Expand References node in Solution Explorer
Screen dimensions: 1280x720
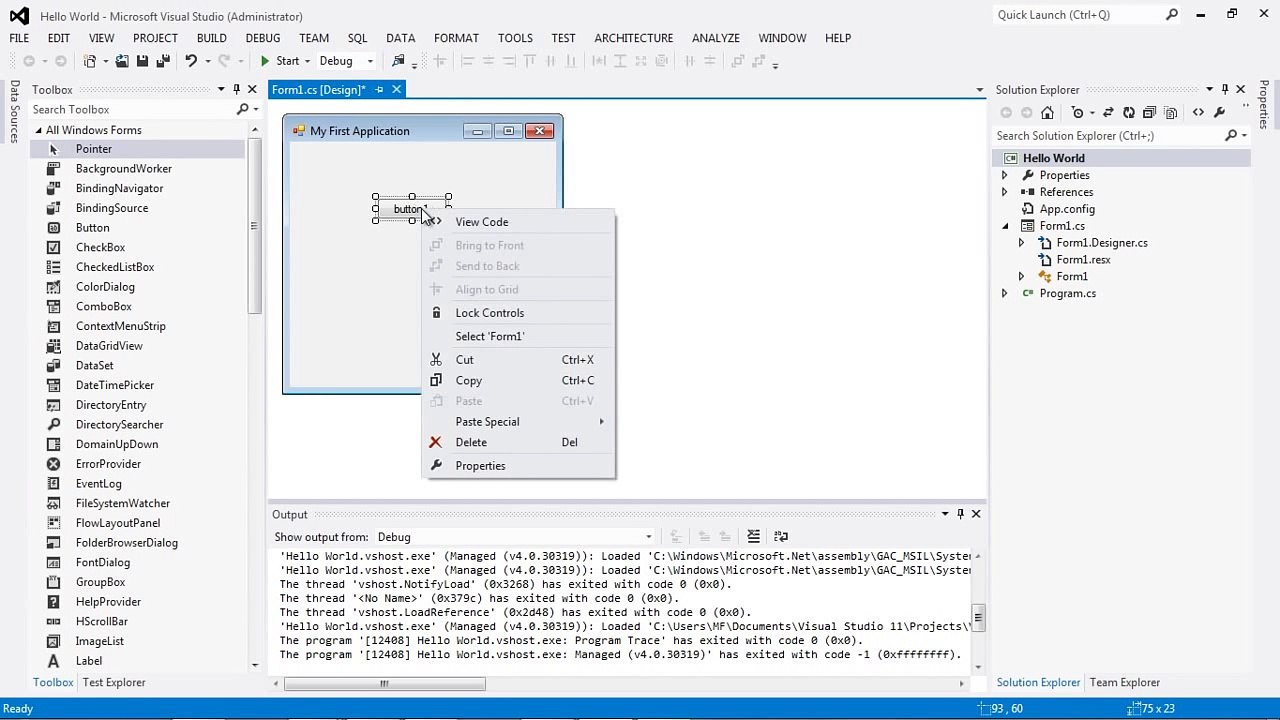click(1004, 192)
